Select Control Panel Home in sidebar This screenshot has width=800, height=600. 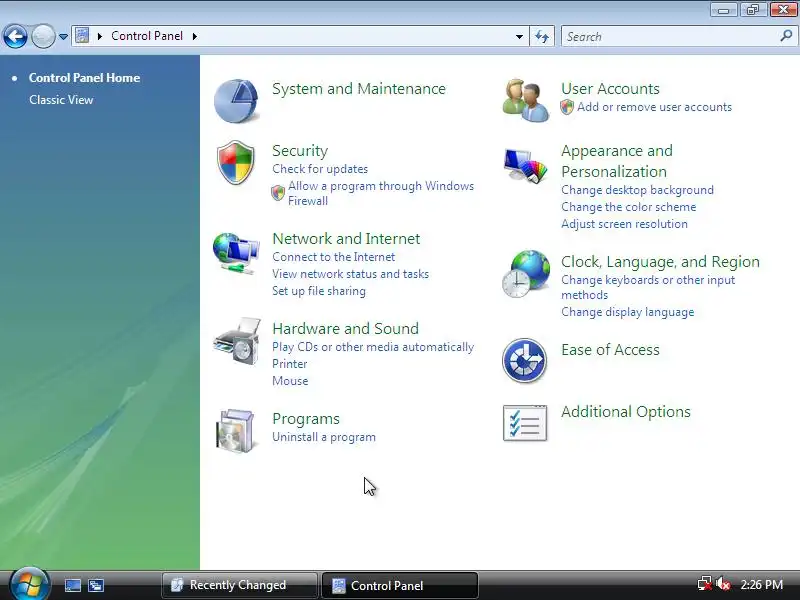tap(84, 78)
